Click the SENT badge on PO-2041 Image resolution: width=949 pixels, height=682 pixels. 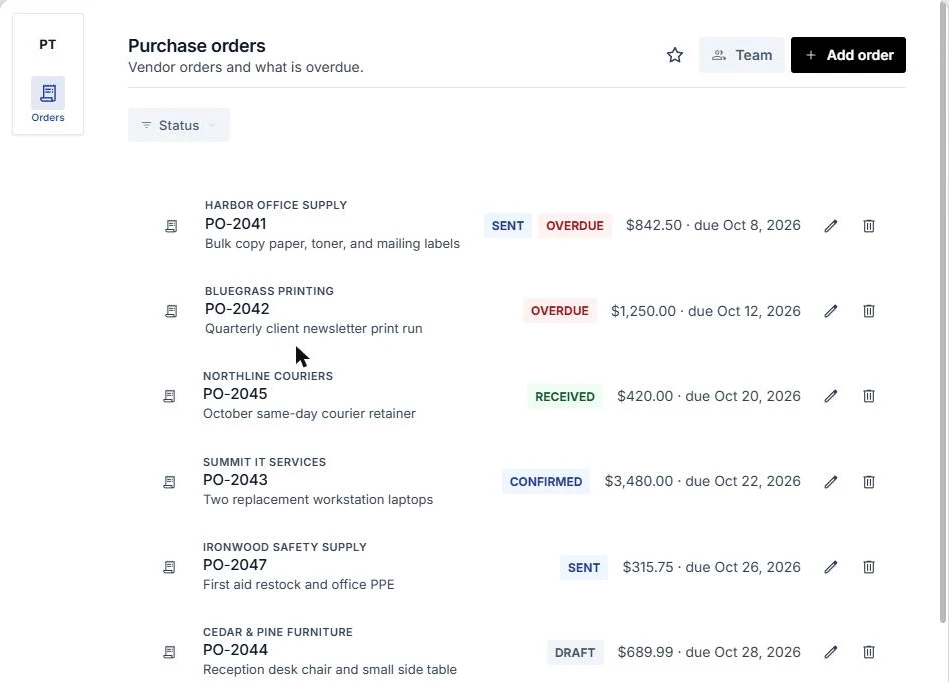(507, 226)
